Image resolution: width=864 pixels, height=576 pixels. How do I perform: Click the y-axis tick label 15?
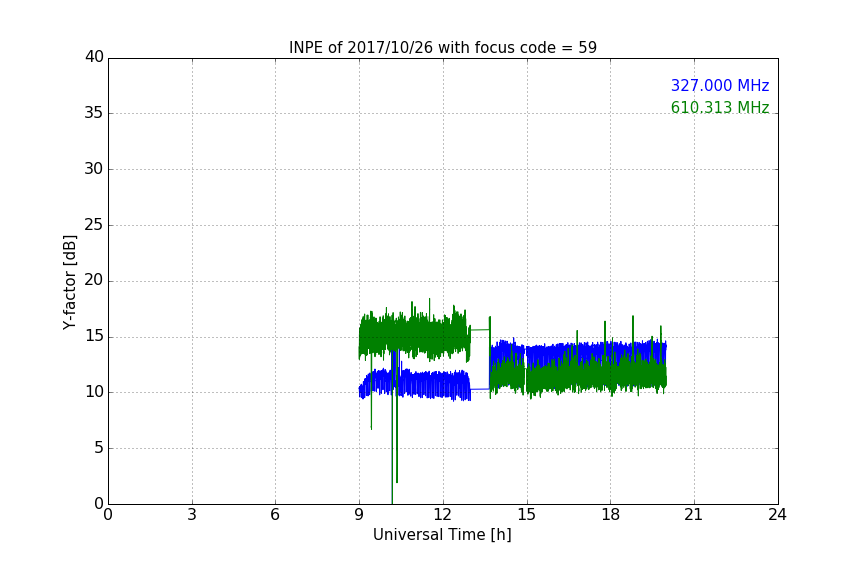94,336
